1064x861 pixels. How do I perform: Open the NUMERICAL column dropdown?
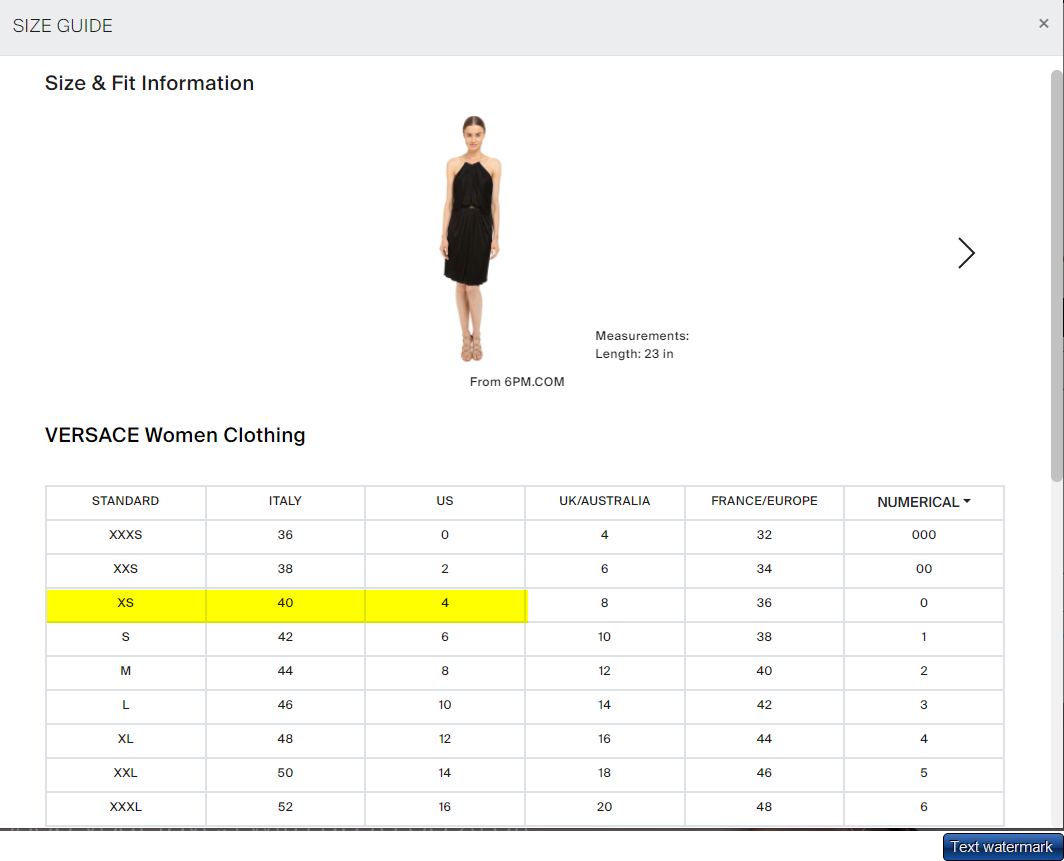point(924,502)
